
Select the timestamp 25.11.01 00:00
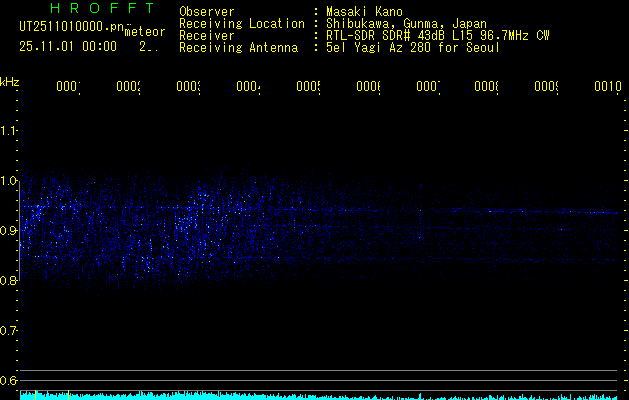[x=68, y=47]
